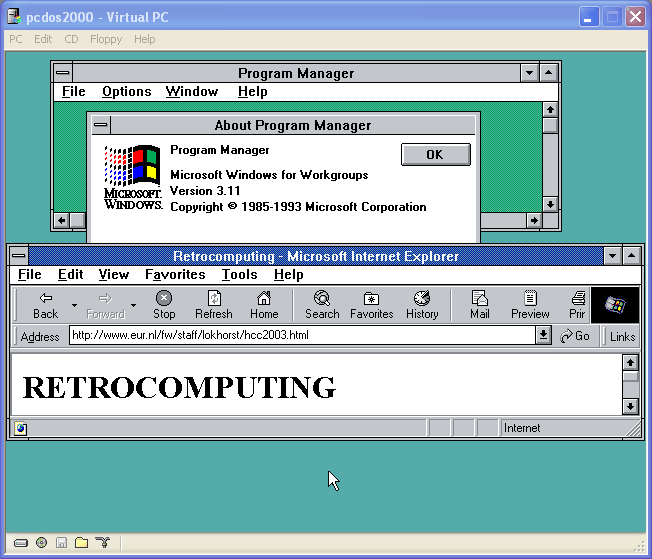Click Program Manager horizontal scroll right arrow

(x=534, y=220)
